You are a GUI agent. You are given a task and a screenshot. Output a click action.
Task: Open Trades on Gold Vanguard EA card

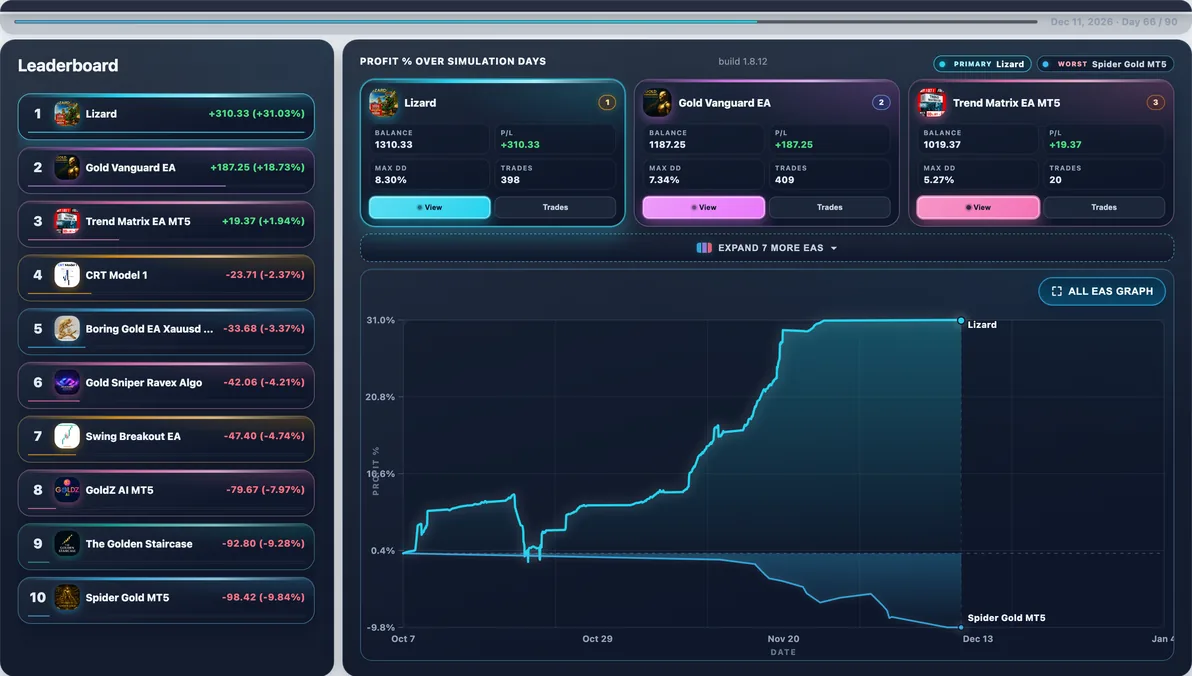pyautogui.click(x=829, y=207)
